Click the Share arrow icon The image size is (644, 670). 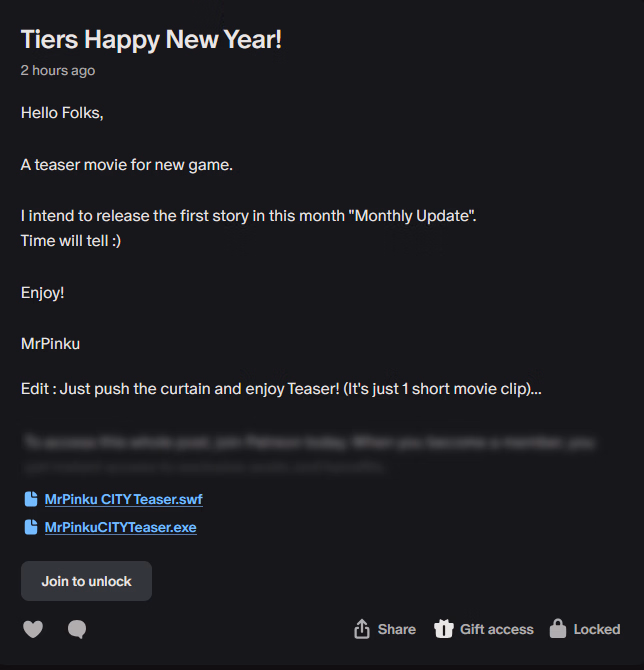tap(362, 629)
